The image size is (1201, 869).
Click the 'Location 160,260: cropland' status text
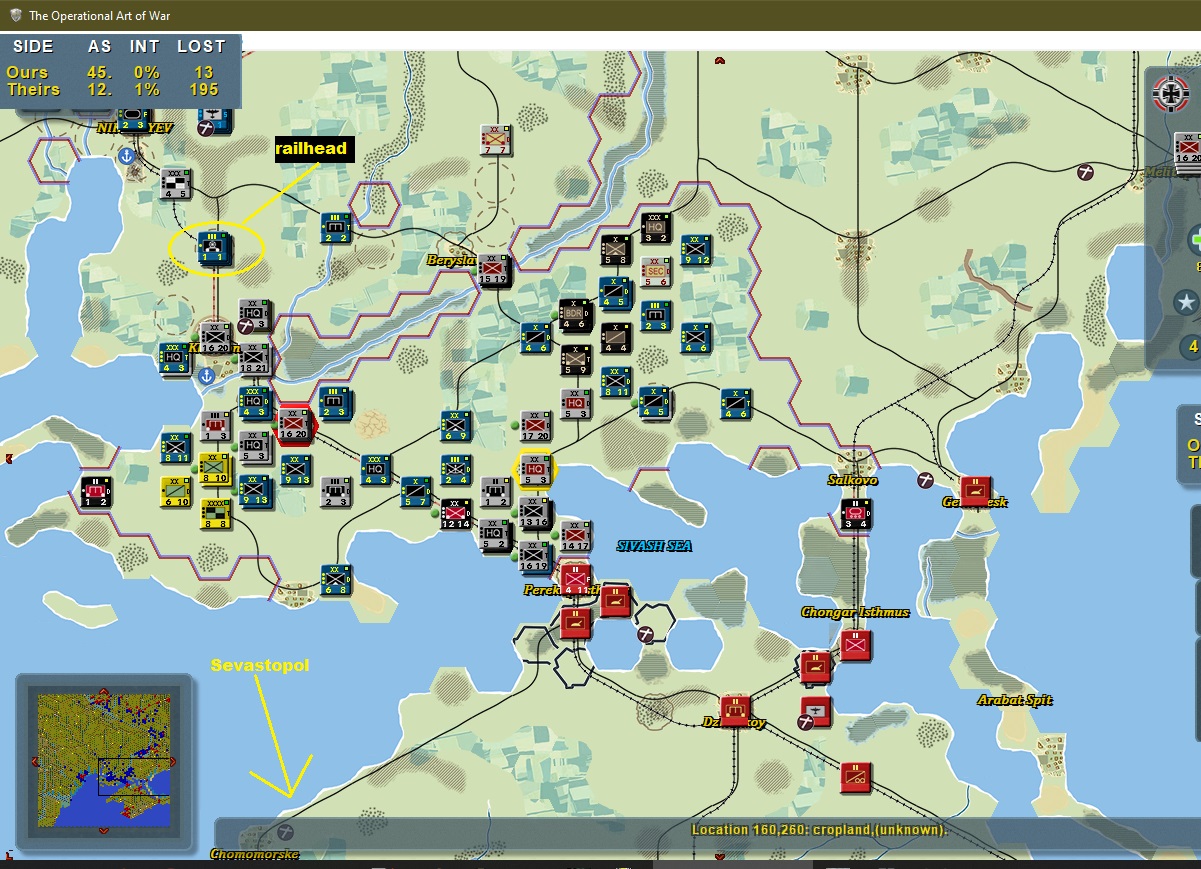click(819, 830)
